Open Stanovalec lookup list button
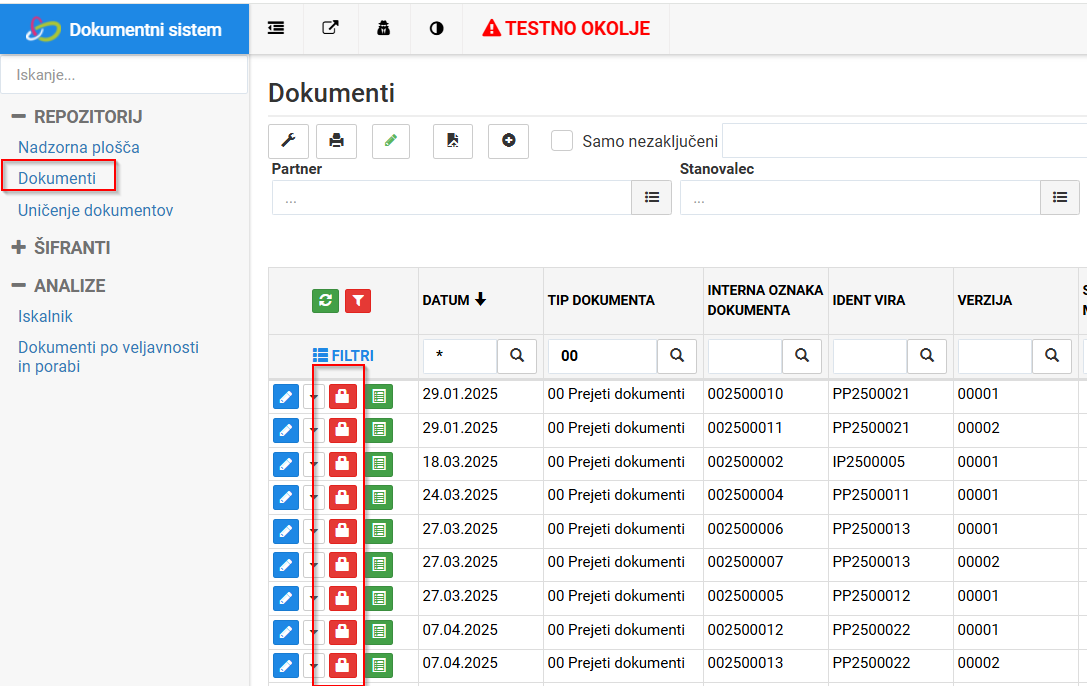Viewport: 1087px width, 686px height. point(1060,197)
